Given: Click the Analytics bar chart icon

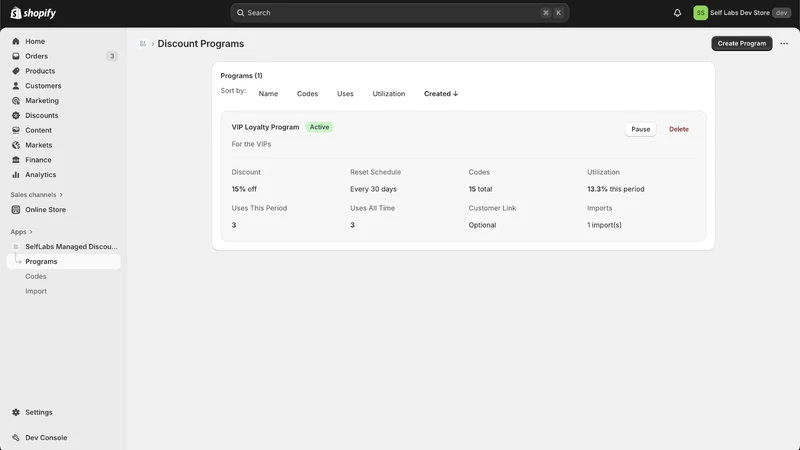Looking at the screenshot, I should [16, 174].
